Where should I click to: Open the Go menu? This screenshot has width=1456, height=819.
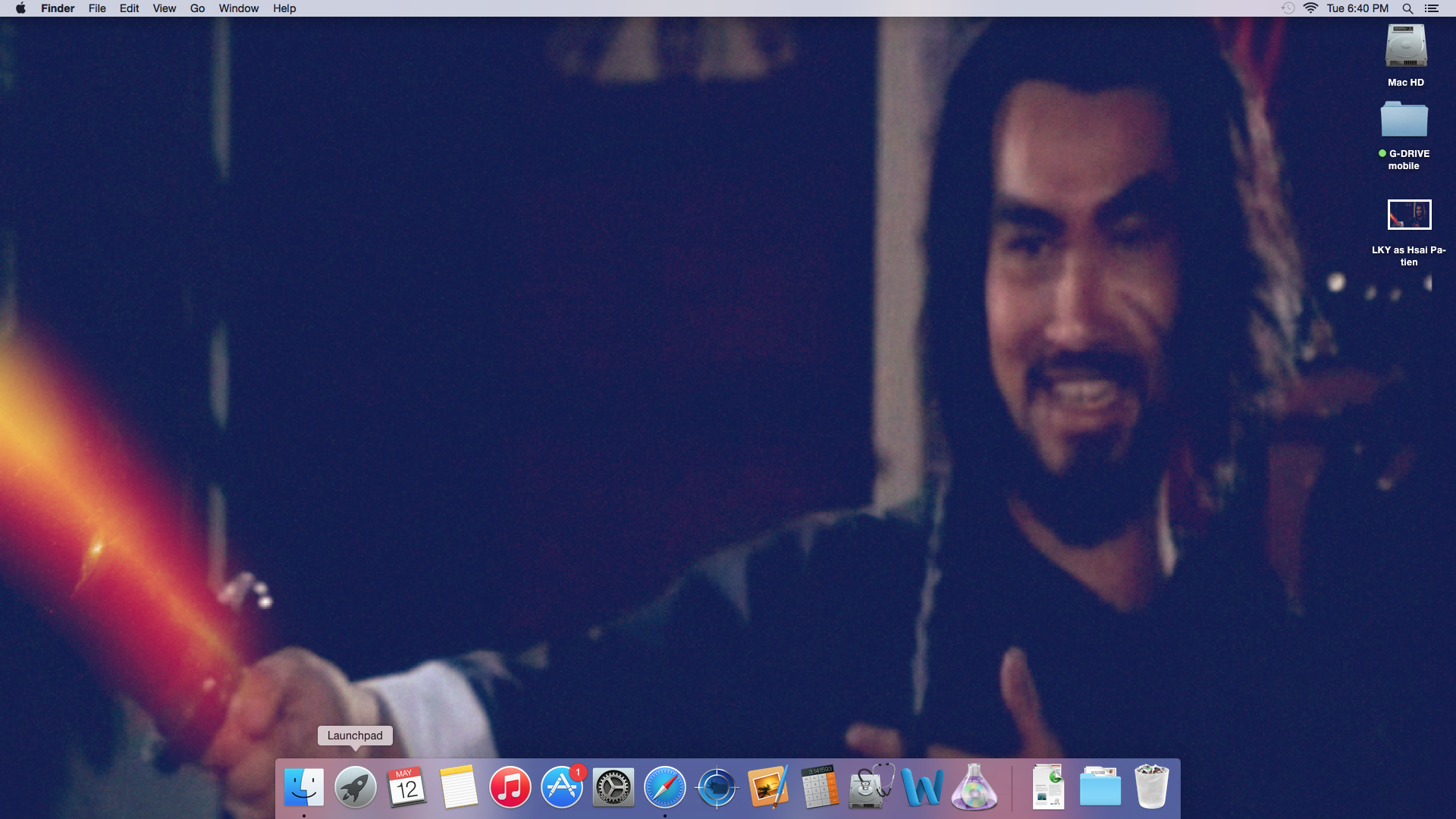coord(197,8)
